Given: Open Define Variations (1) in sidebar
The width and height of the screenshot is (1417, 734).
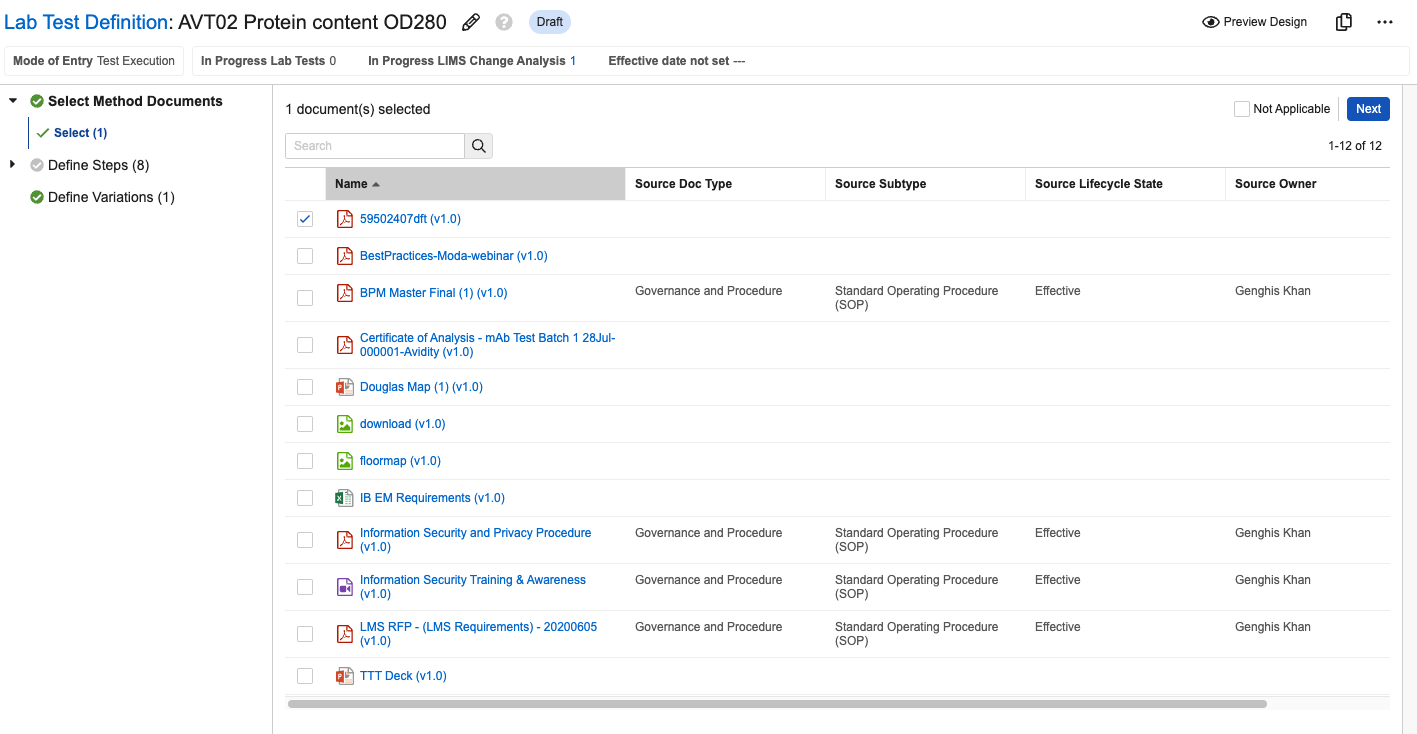Looking at the screenshot, I should tap(111, 197).
